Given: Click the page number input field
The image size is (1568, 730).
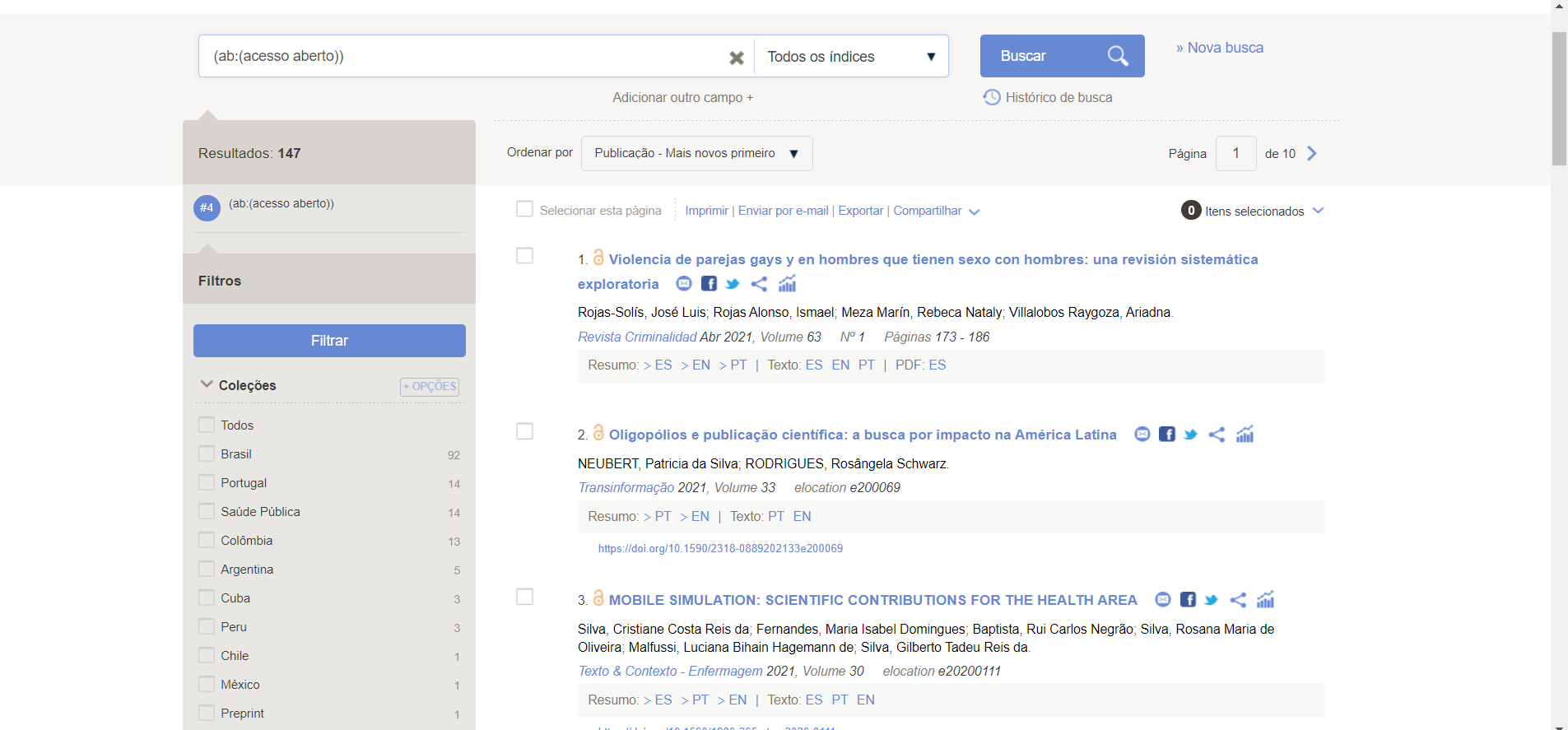Looking at the screenshot, I should click(x=1235, y=154).
